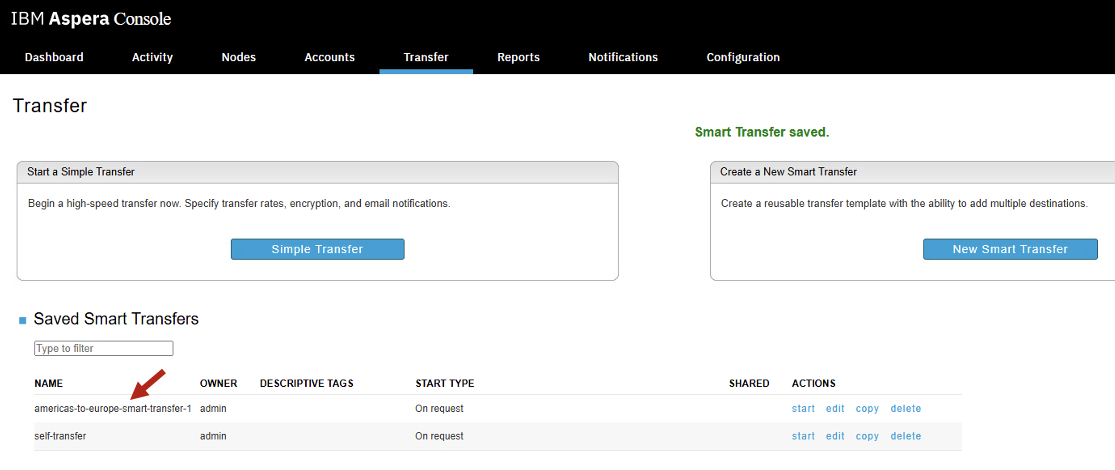Open the Nodes tab
This screenshot has height=470, width=1115.
[238, 58]
